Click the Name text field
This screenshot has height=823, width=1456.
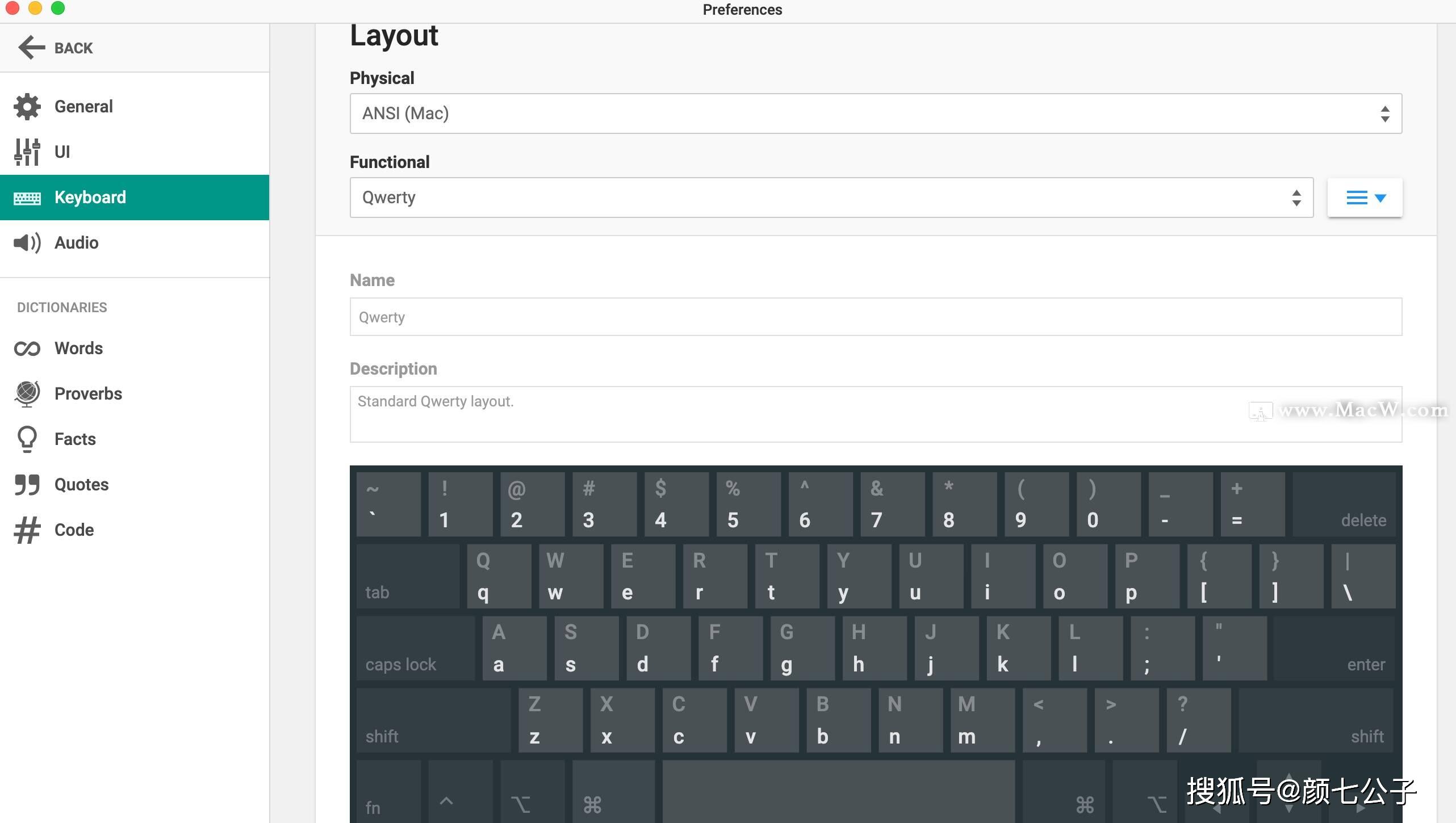876,317
